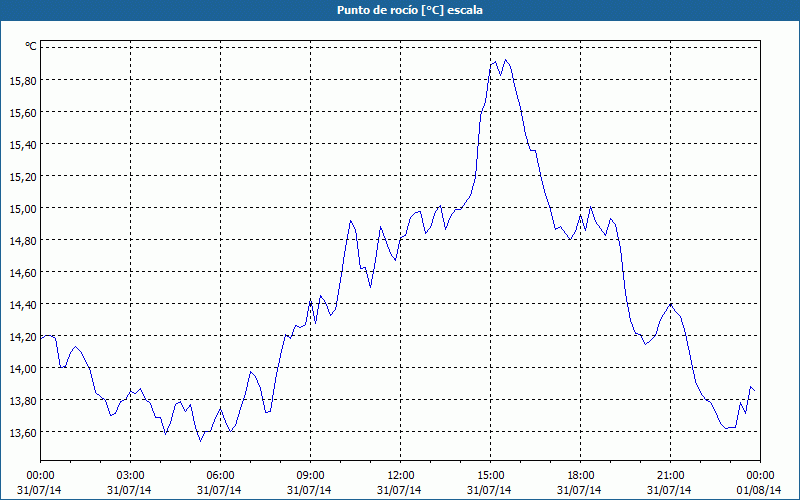Select the 14,60 y-axis label
The image size is (800, 500).
point(23,273)
